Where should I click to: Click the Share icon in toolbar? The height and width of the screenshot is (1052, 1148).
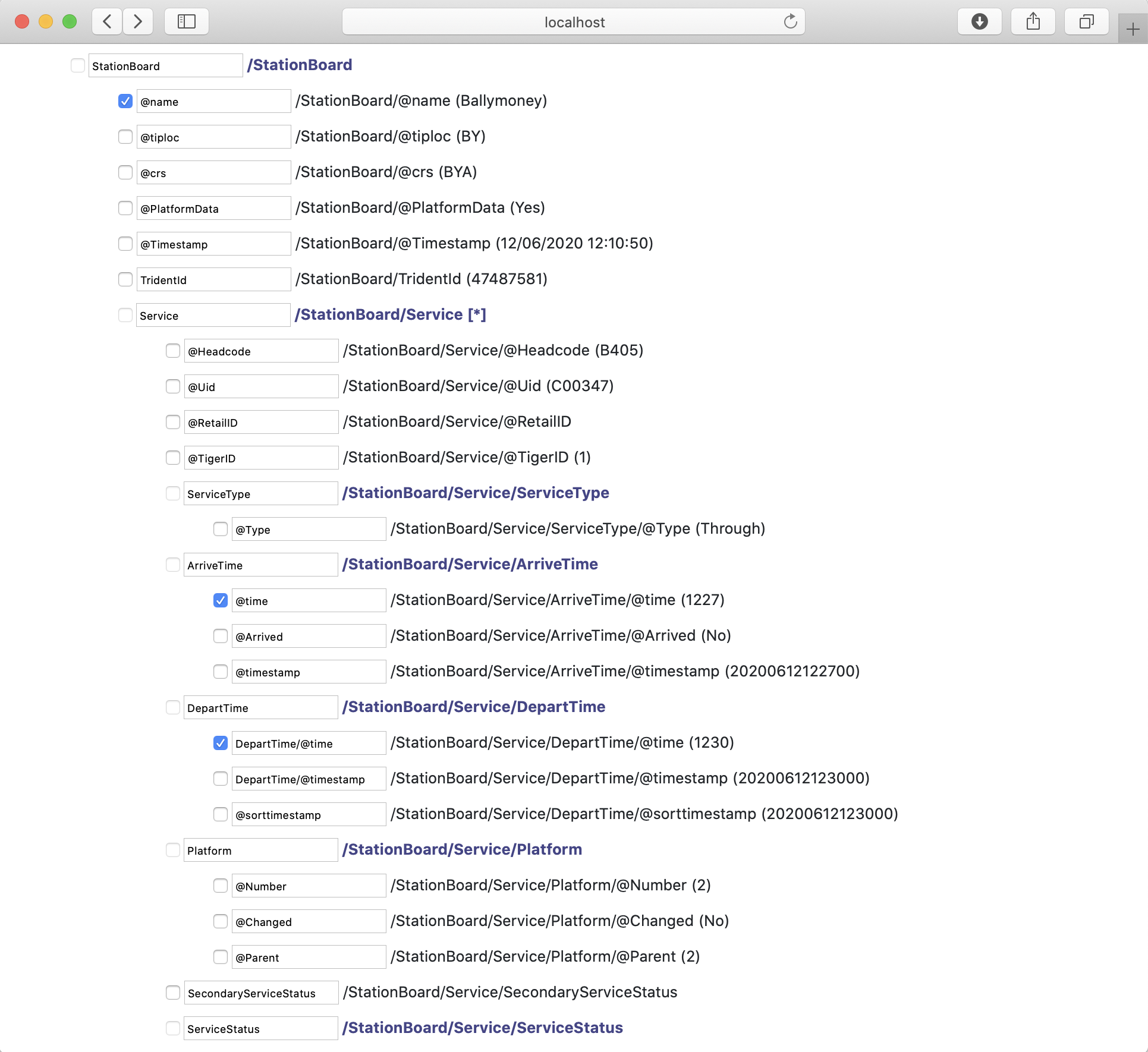(x=1033, y=22)
